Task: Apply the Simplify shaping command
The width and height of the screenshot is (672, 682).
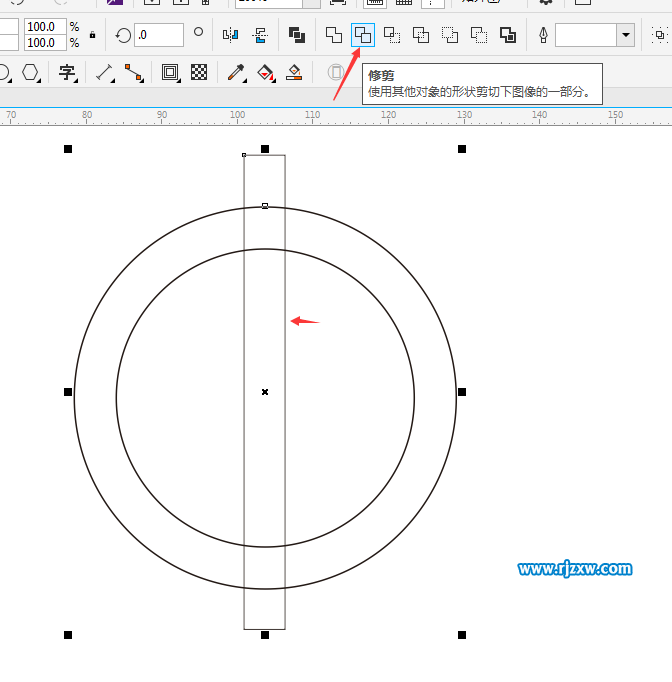Action: point(421,36)
